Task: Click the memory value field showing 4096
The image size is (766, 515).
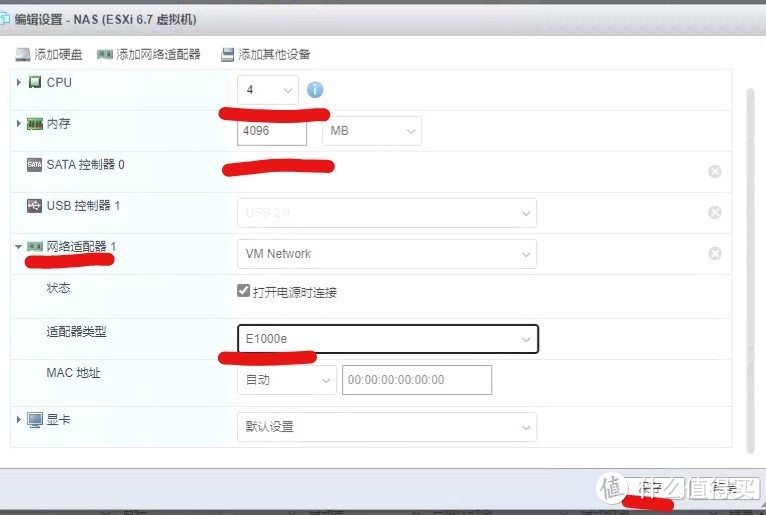Action: click(x=272, y=131)
